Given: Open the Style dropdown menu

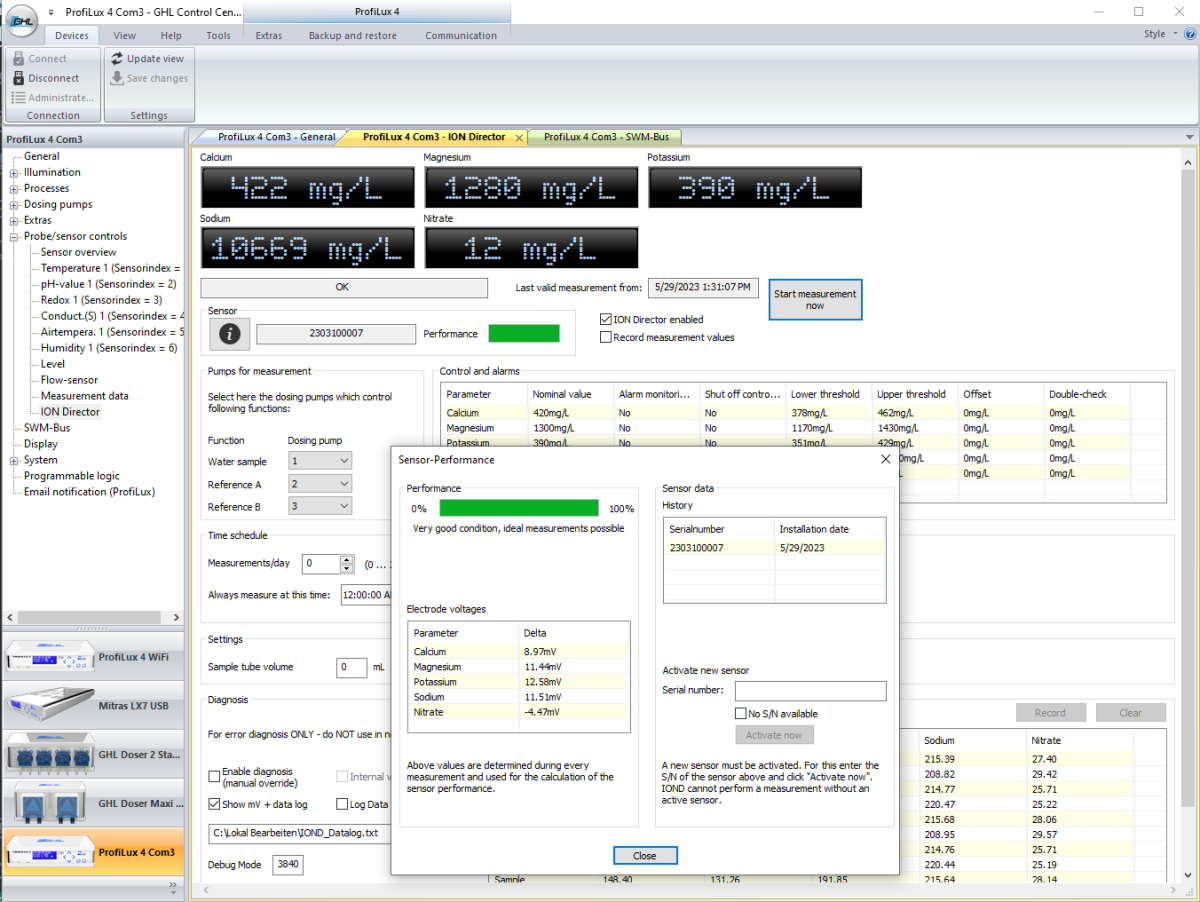Looking at the screenshot, I should tap(1160, 34).
